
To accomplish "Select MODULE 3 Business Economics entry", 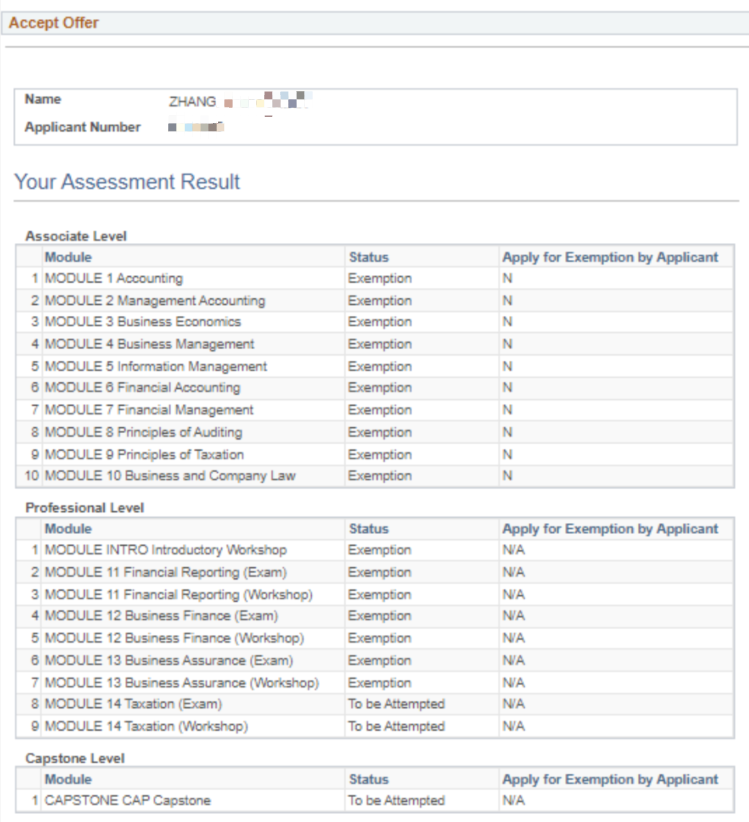I will click(143, 322).
